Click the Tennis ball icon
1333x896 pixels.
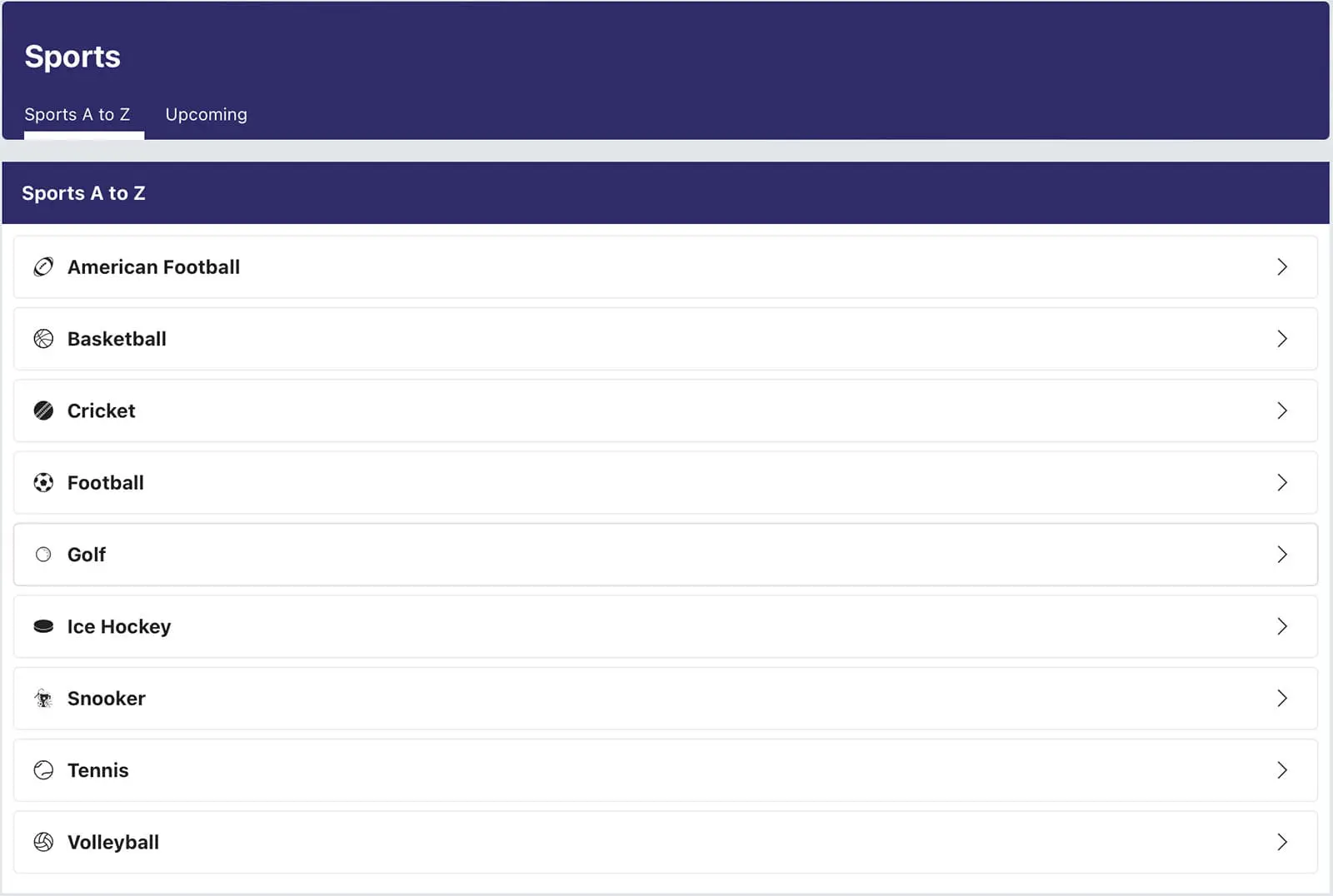(43, 770)
